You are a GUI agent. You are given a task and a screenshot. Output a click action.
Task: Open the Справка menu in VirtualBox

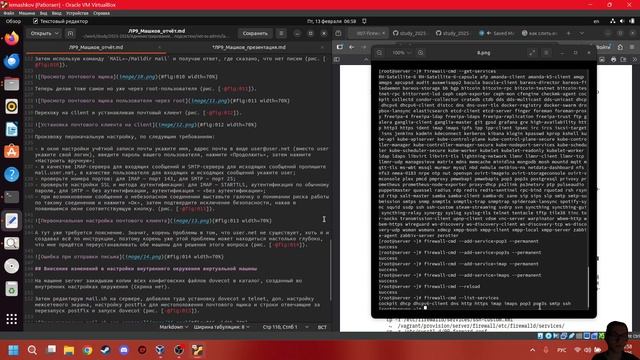[101, 13]
